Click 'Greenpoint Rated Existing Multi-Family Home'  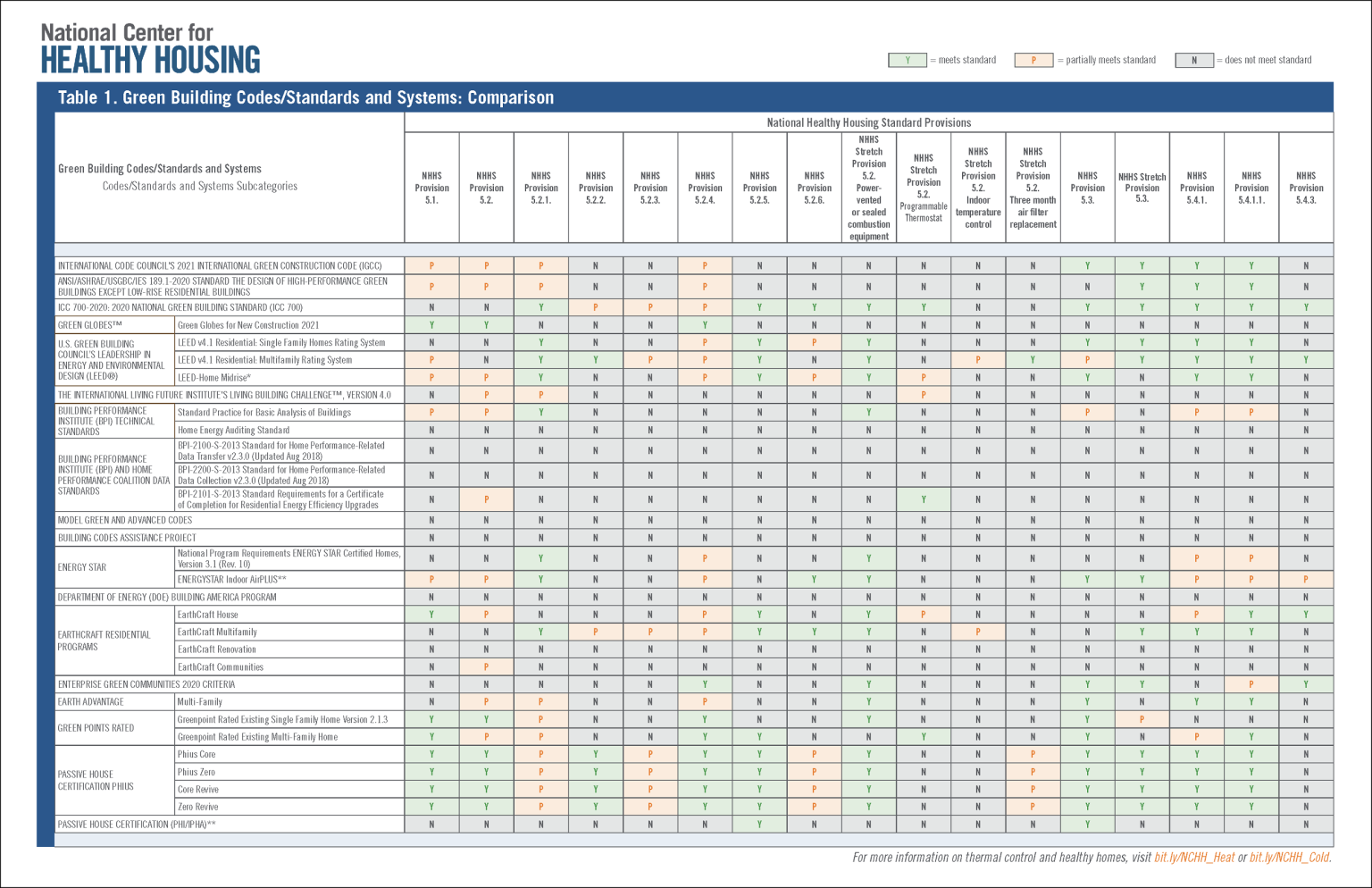coord(258,737)
